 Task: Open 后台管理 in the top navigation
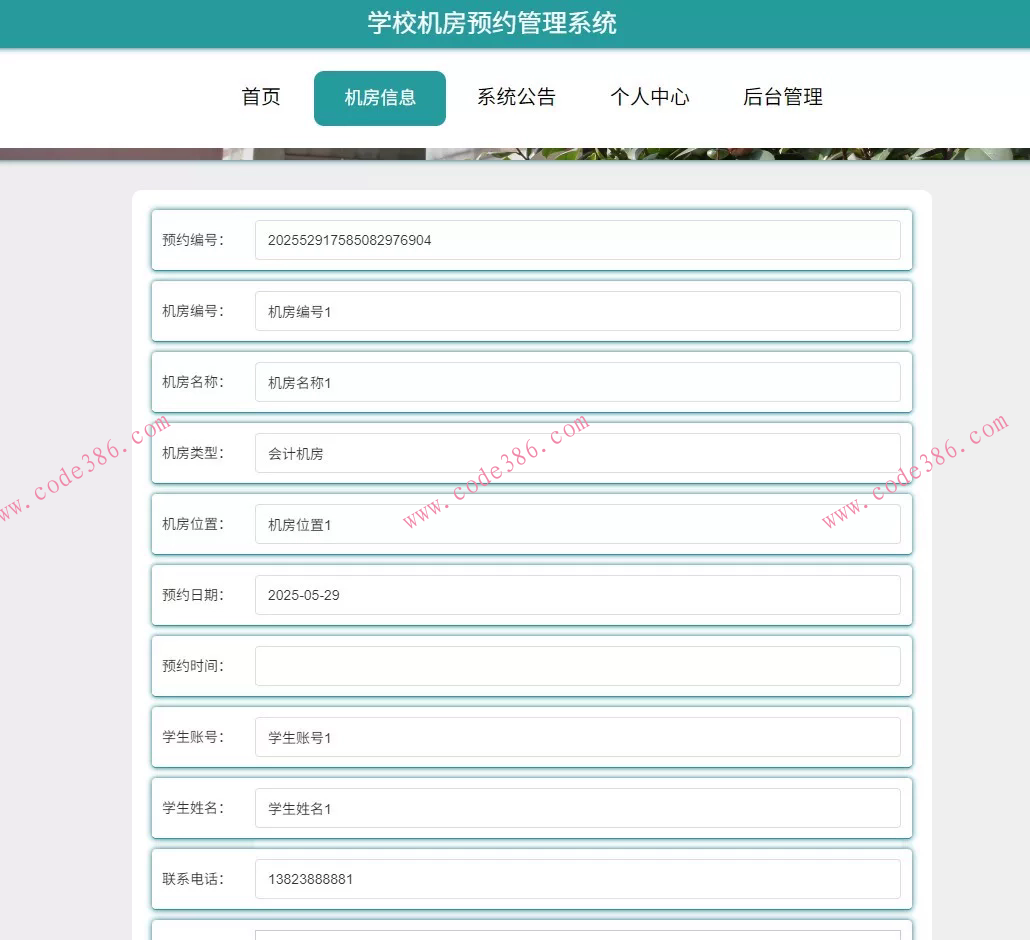(782, 97)
